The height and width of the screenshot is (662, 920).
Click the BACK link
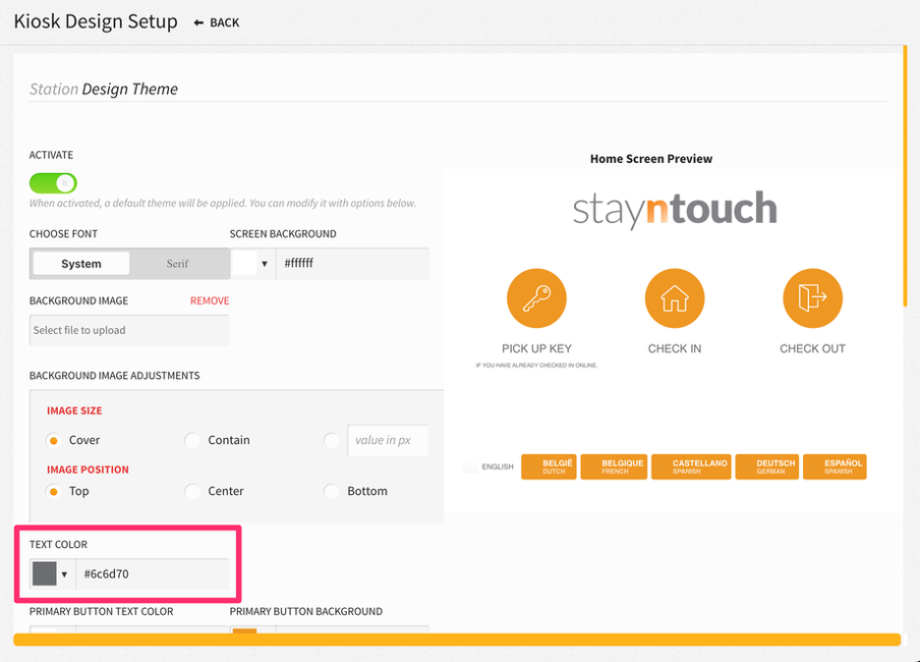pyautogui.click(x=217, y=23)
